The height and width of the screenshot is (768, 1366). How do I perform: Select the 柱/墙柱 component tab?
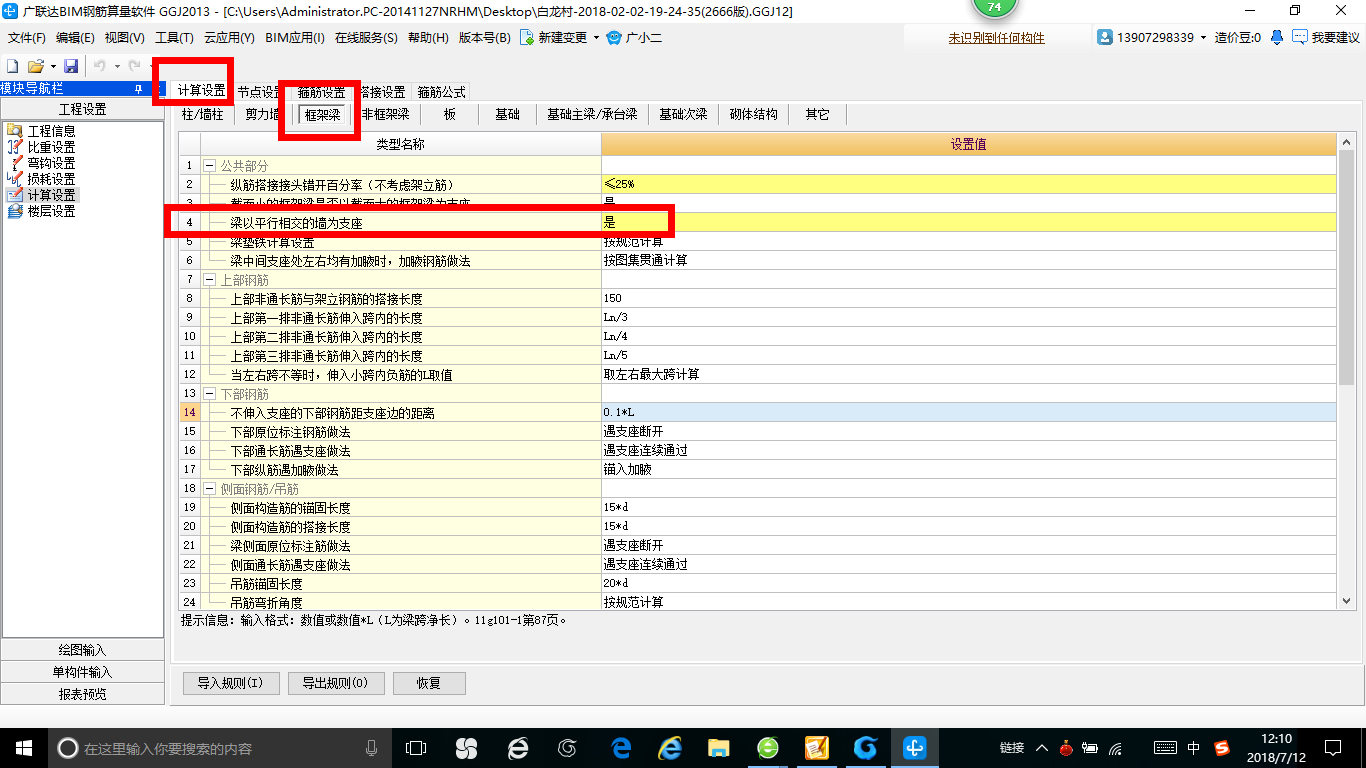[202, 115]
